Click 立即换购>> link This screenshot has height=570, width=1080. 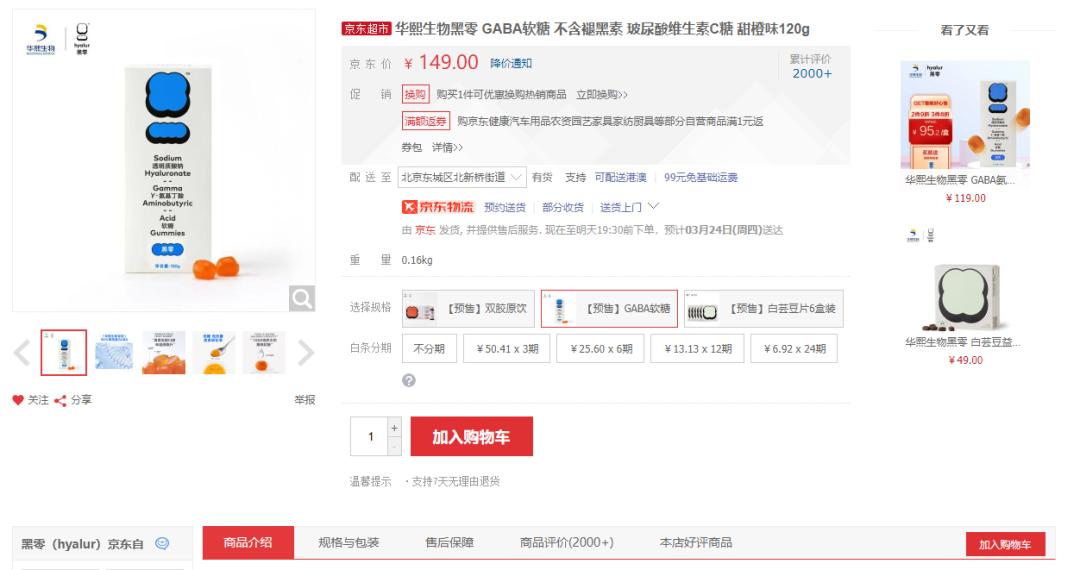[602, 94]
